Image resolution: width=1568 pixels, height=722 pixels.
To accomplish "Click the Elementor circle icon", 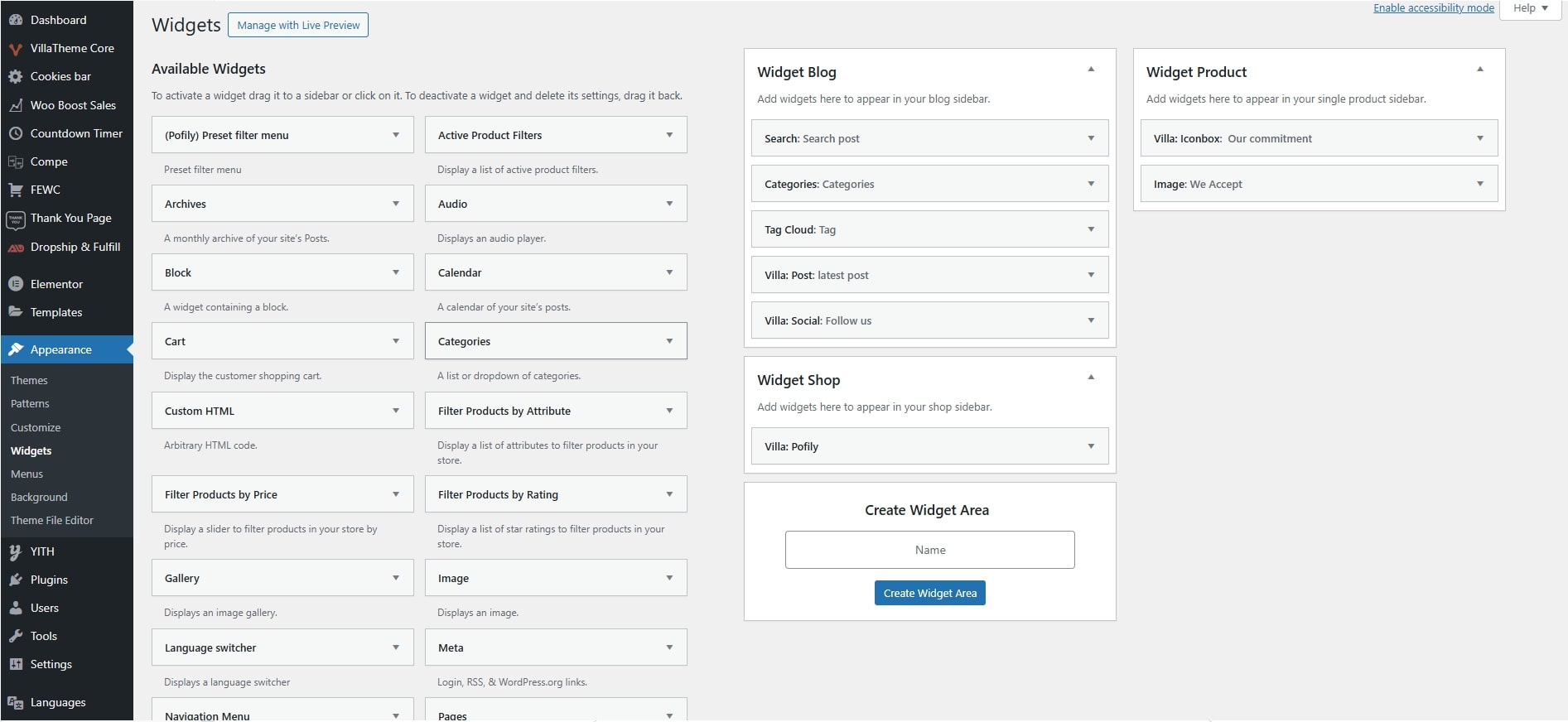I will tap(15, 284).
